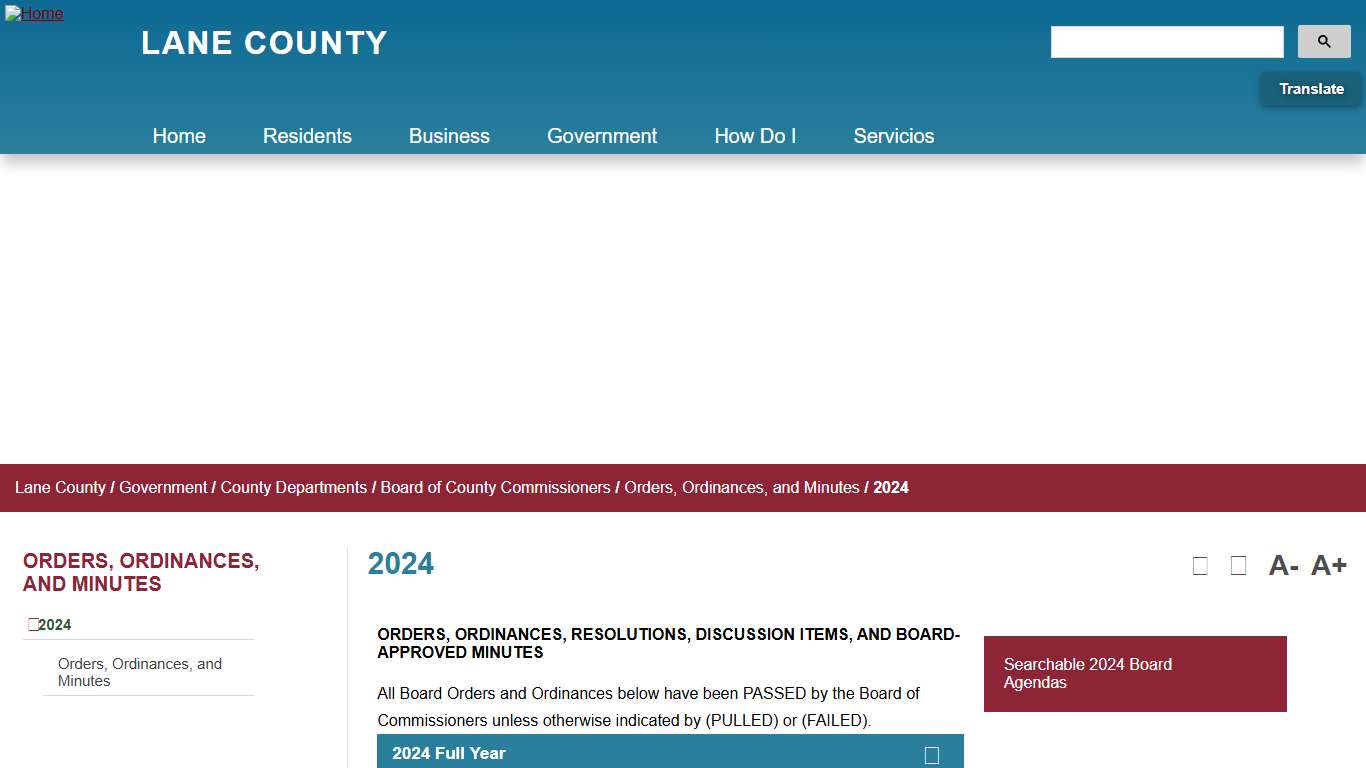This screenshot has width=1366, height=768.
Task: Click the Searchable 2024 Board Agendas button
Action: click(1135, 673)
